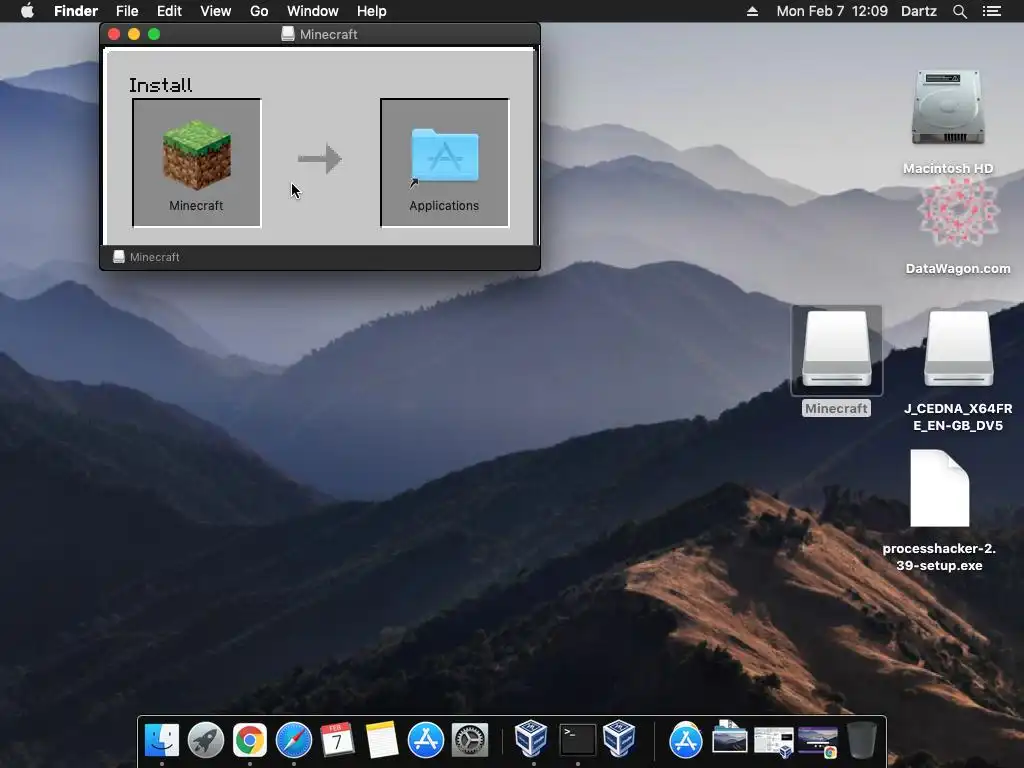1024x768 pixels.
Task: Click the eject icon in menu bar
Action: (752, 11)
